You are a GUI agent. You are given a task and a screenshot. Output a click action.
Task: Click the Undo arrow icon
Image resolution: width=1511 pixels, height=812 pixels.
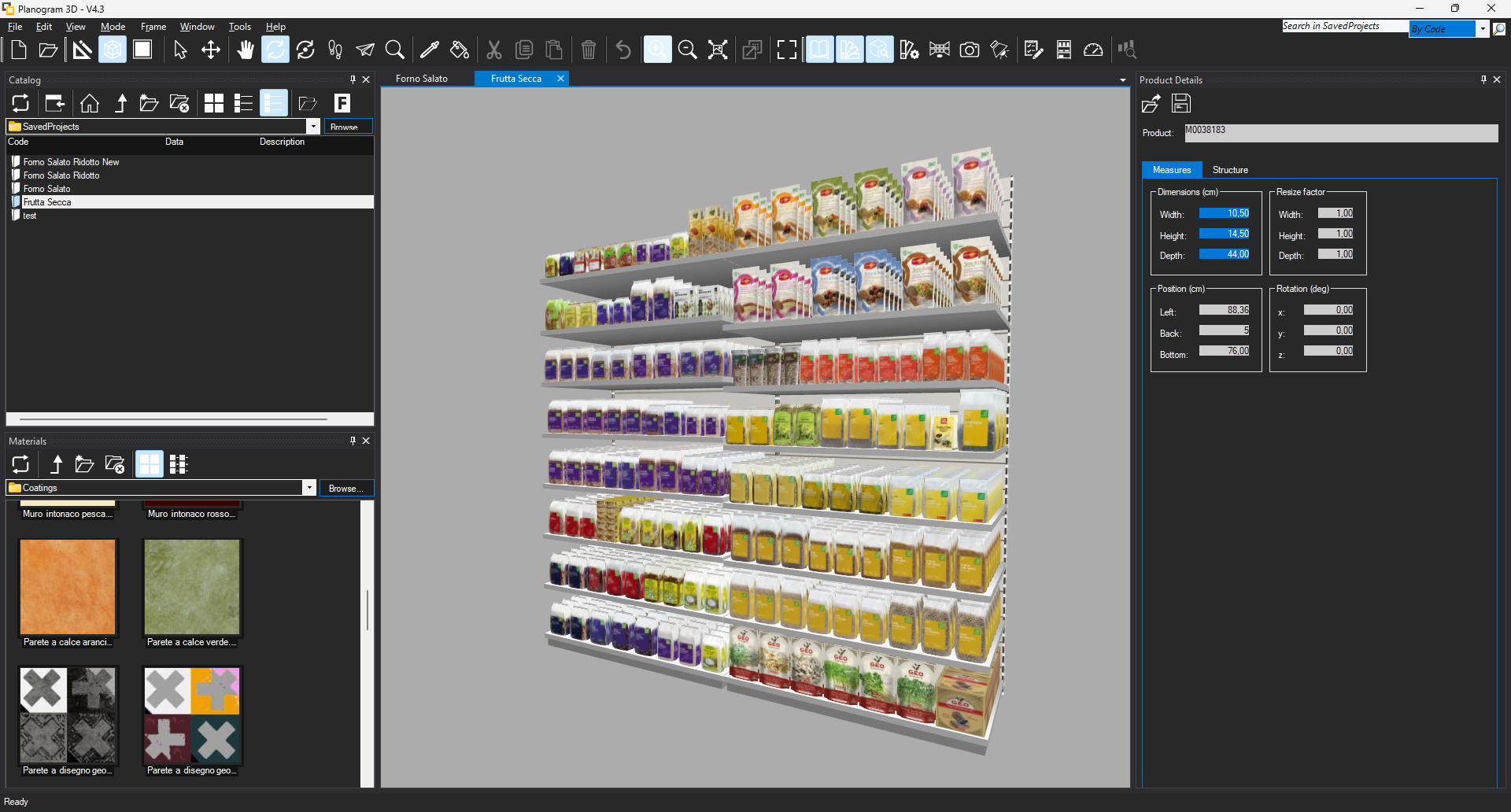[623, 50]
